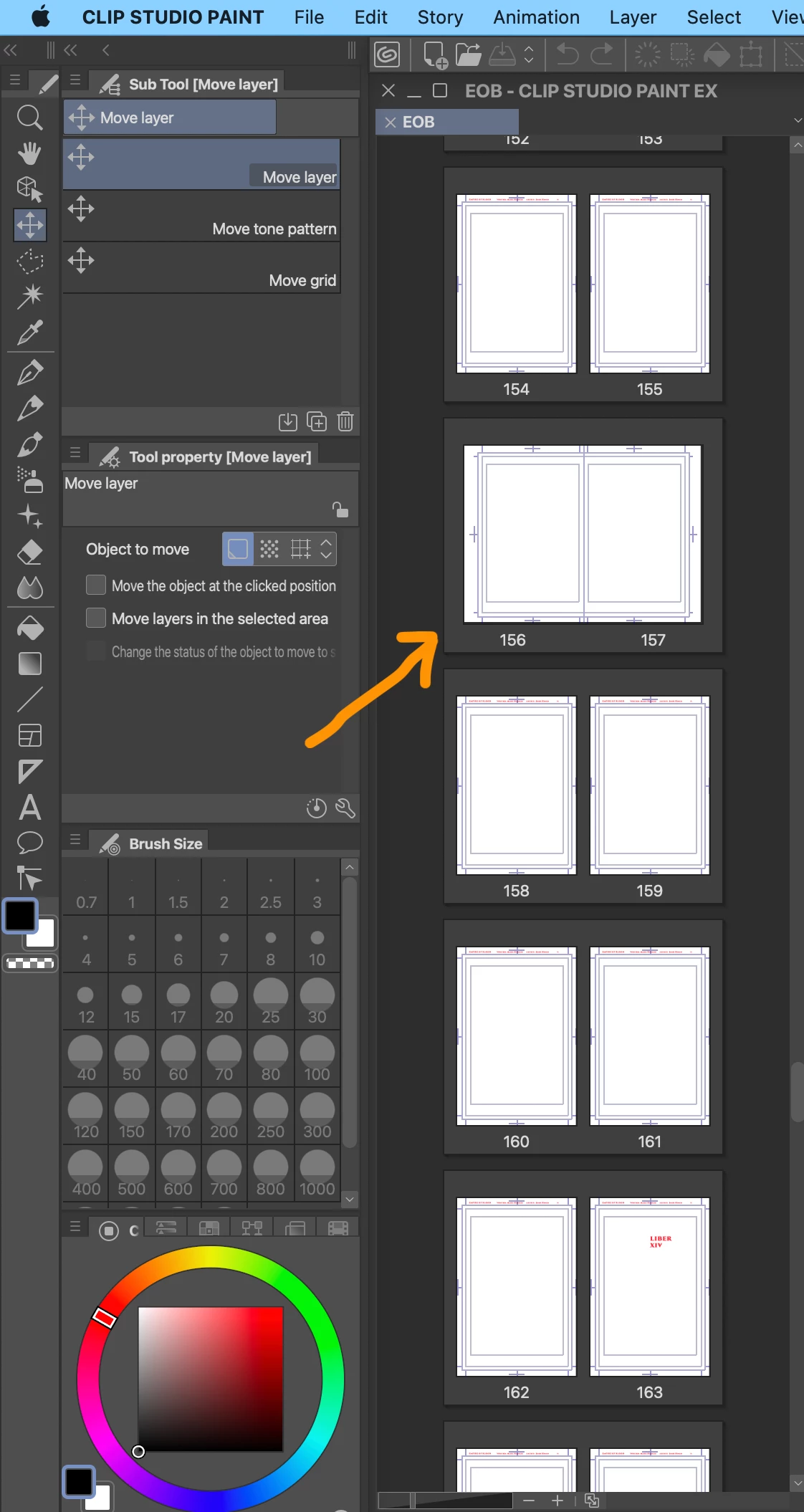Open page 163 thumbnail with LIBER XIV
804x1512 pixels.
coord(649,1287)
